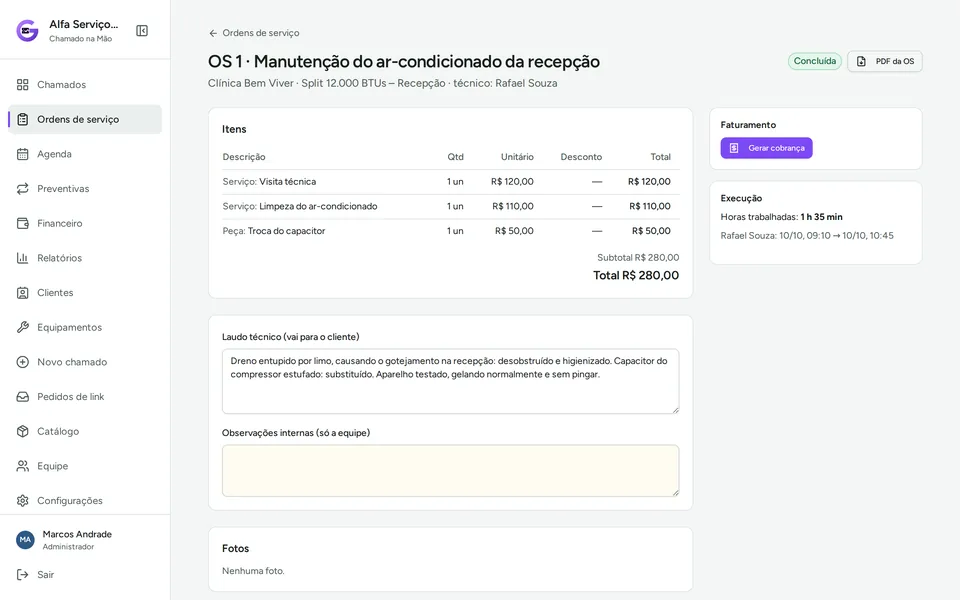Click the PDF file download icon
The image size is (960, 600).
(861, 61)
